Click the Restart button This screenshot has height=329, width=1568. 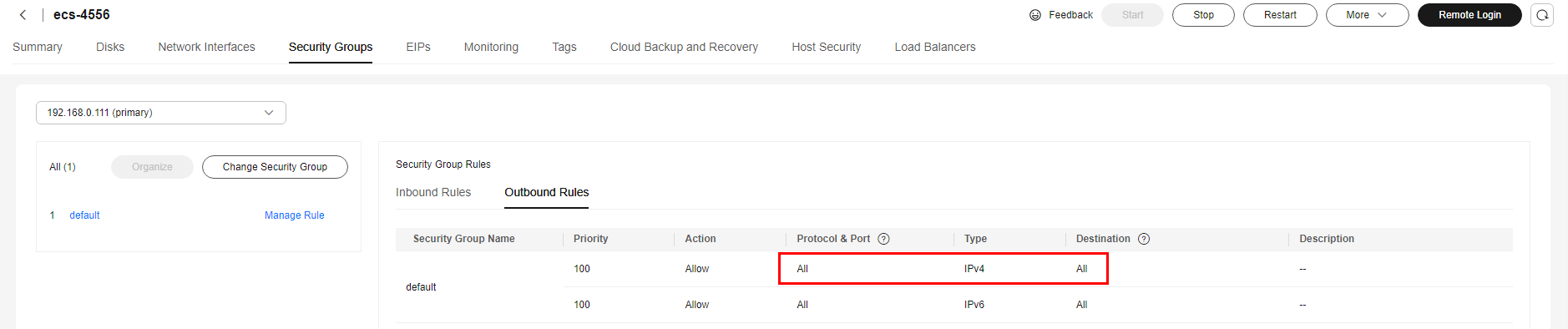point(1280,15)
